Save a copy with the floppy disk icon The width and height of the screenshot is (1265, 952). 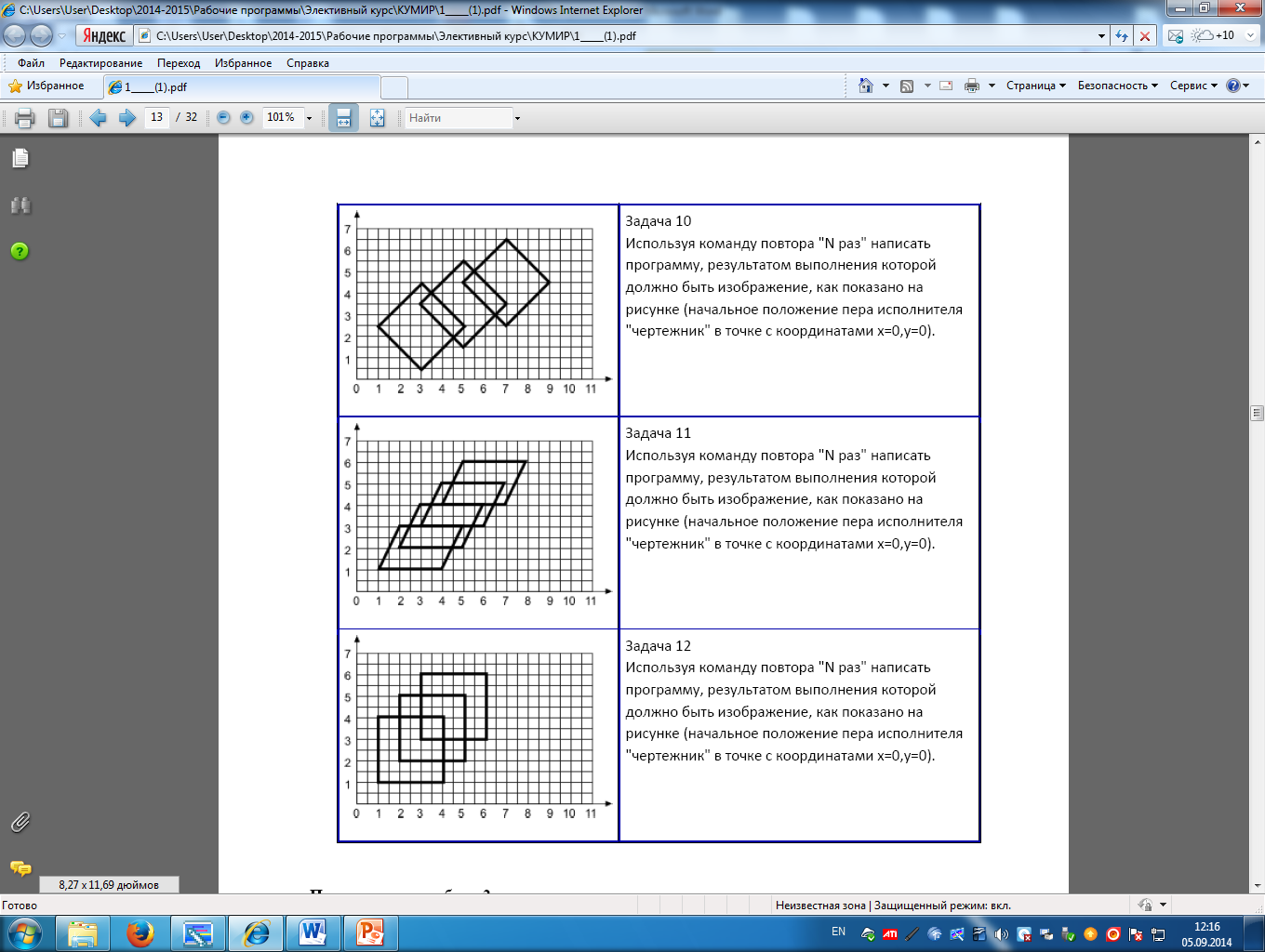coord(58,118)
